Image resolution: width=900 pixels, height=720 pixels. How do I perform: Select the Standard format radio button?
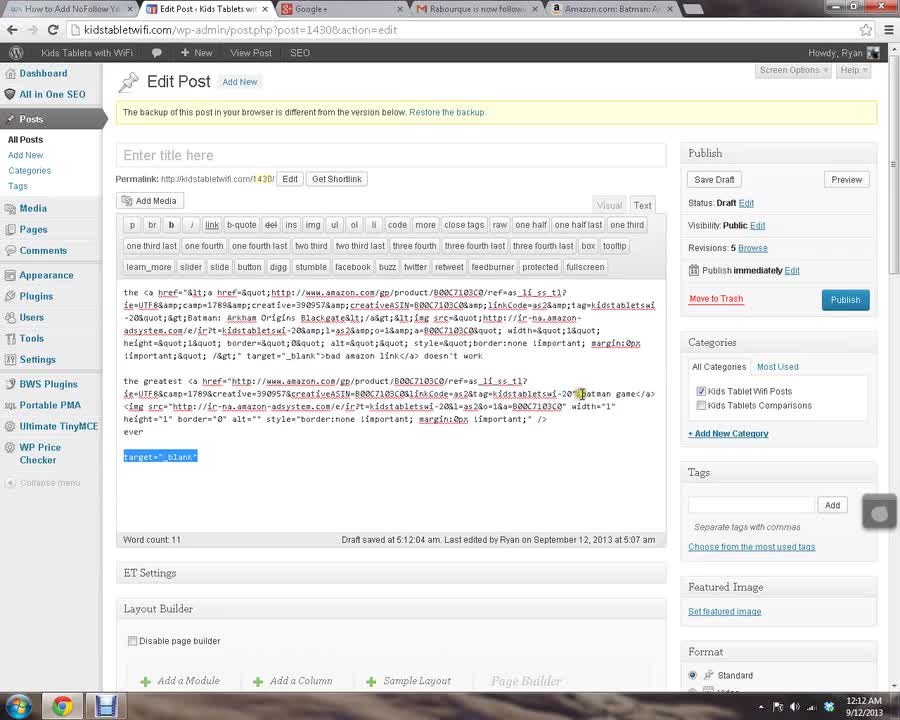[692, 675]
